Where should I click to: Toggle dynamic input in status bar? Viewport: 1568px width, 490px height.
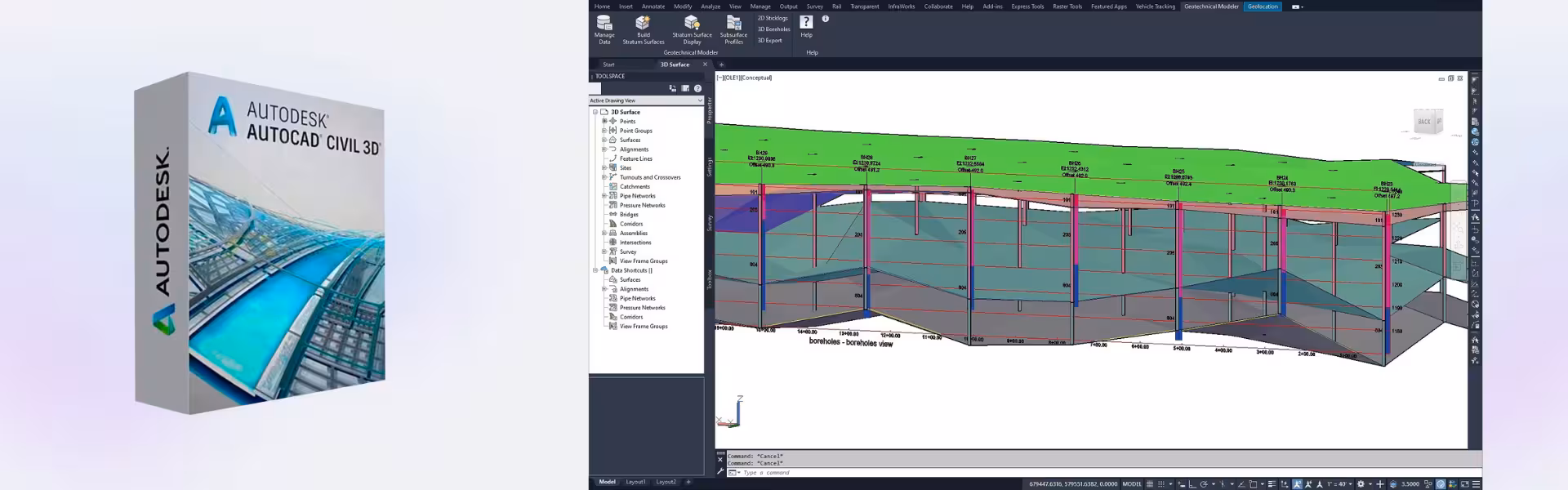[x=1181, y=483]
